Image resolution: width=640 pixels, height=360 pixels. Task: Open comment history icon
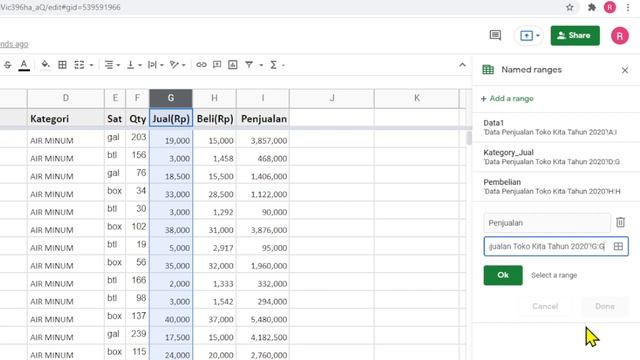(x=495, y=36)
